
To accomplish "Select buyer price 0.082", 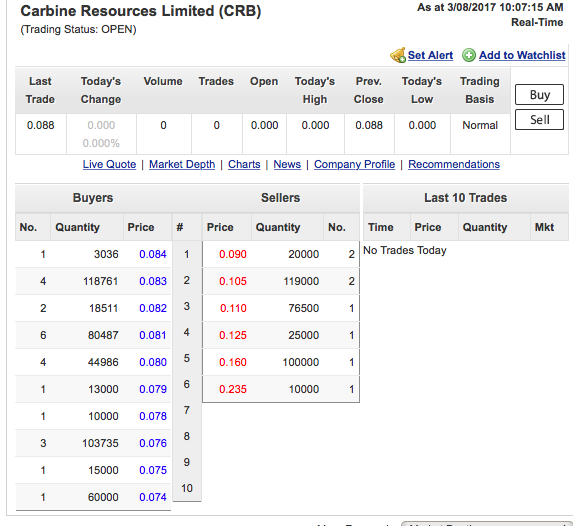I will 153,308.
